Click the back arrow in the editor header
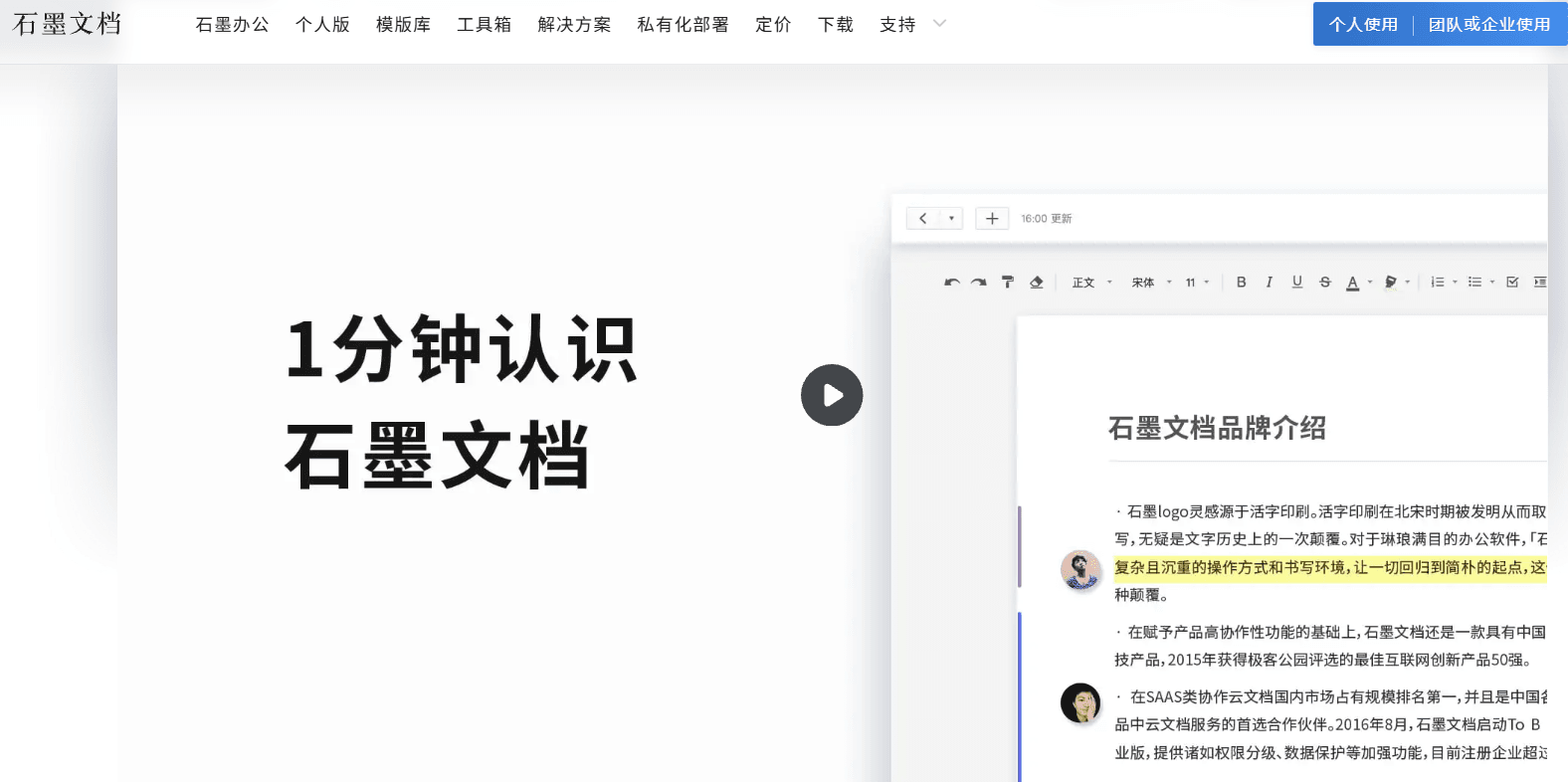The image size is (1568, 782). (922, 218)
